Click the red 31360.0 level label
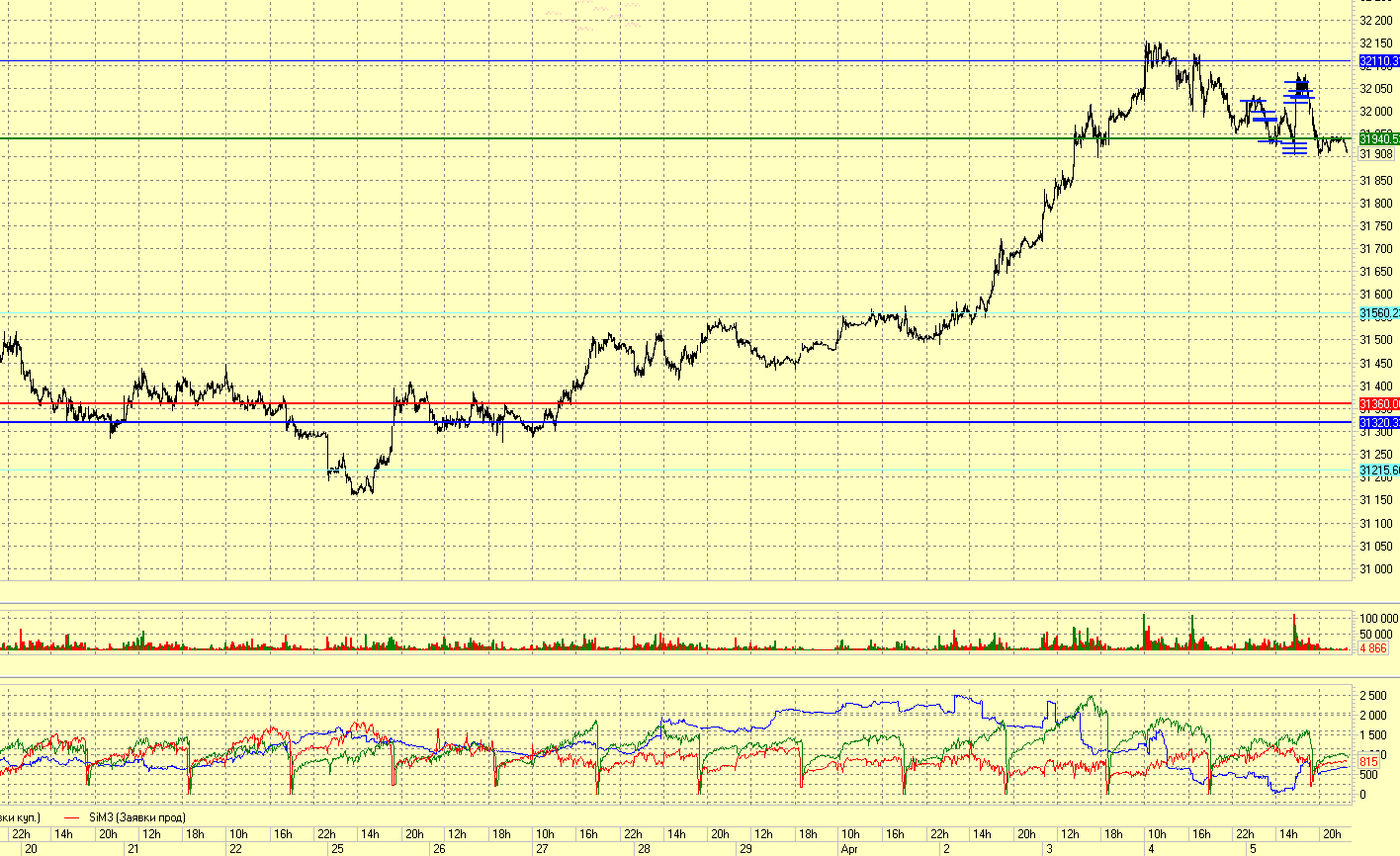1400x856 pixels. click(x=1379, y=404)
